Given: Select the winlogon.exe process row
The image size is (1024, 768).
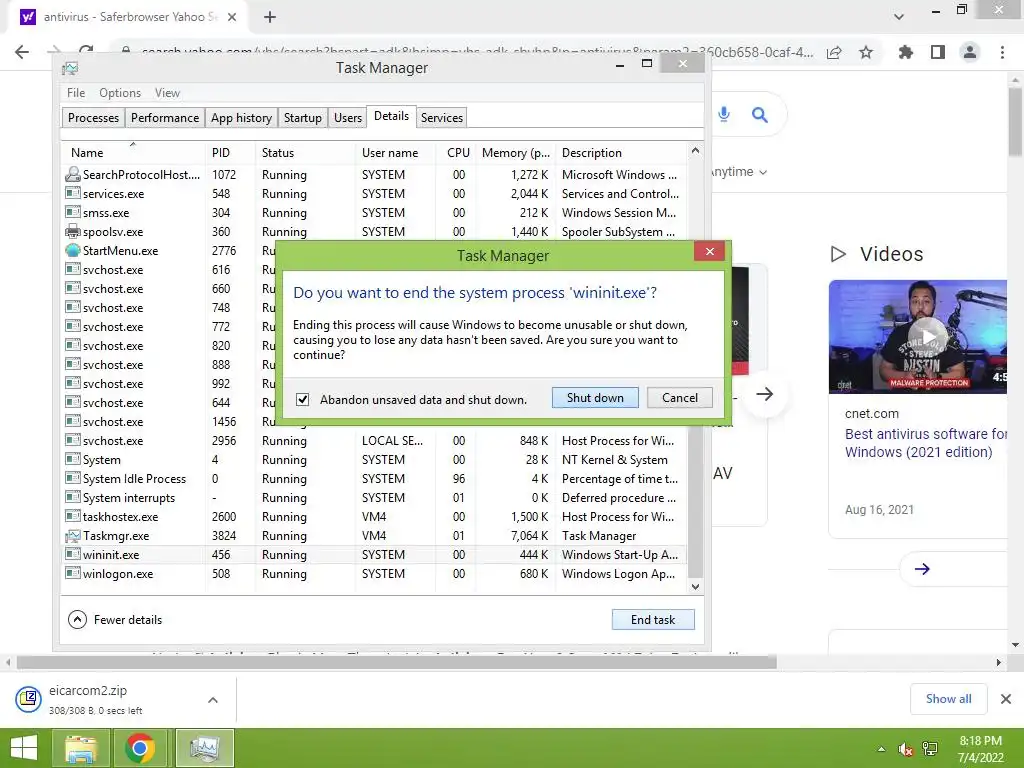Looking at the screenshot, I should click(x=374, y=574).
